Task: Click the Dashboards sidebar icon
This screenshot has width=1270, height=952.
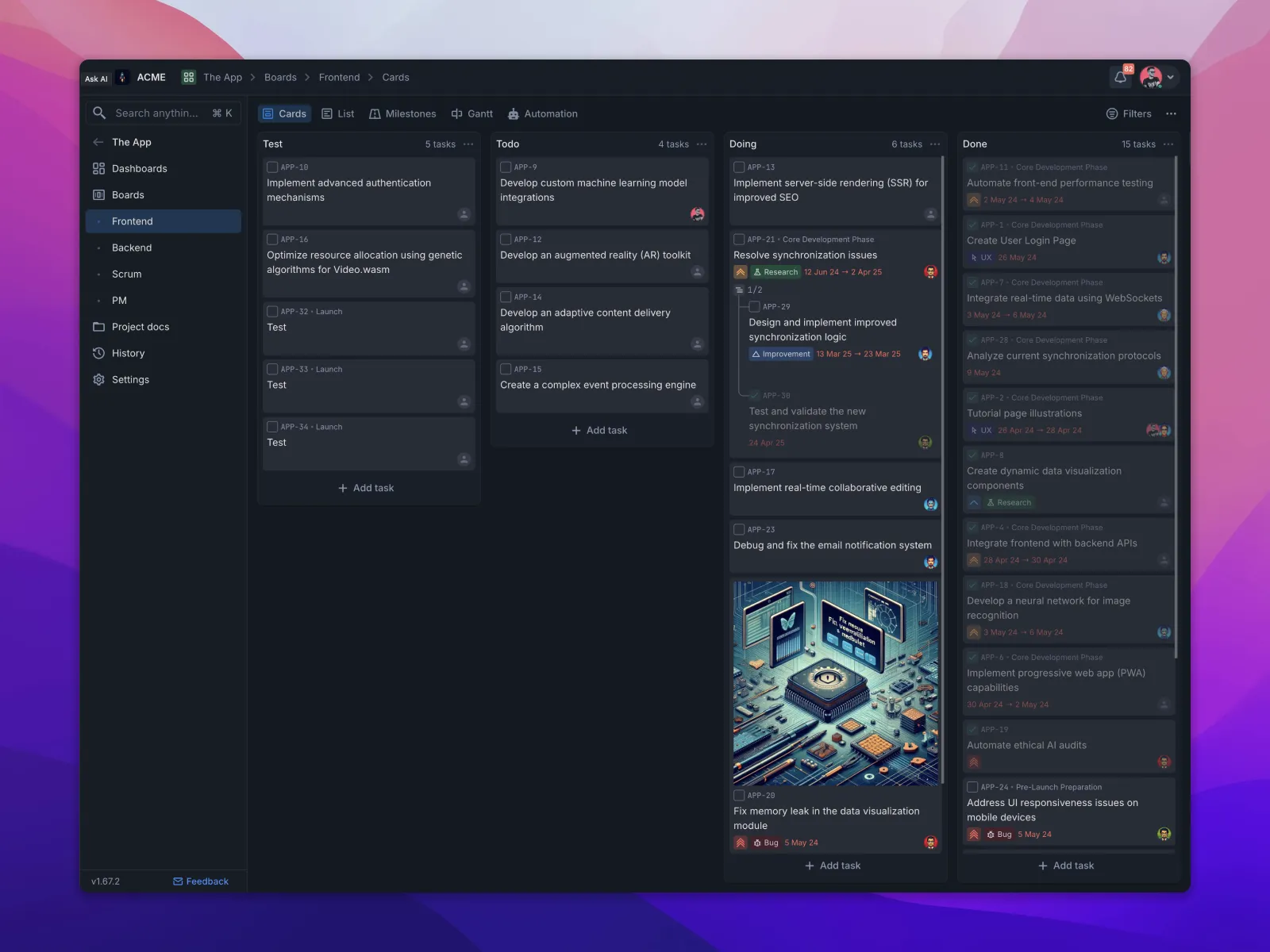Action: click(99, 168)
